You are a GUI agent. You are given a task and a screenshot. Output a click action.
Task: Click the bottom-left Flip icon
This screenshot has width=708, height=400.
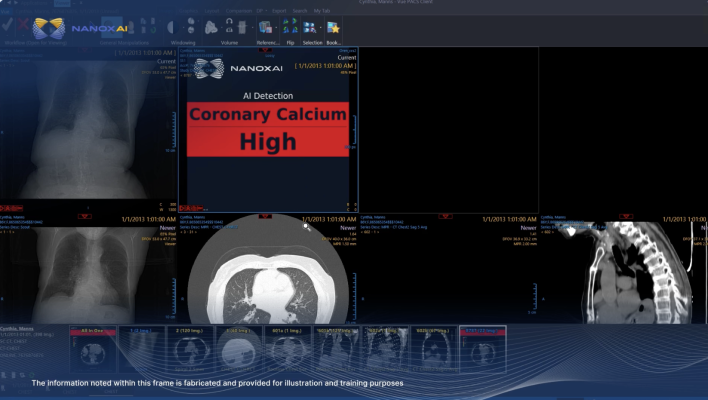point(286,30)
